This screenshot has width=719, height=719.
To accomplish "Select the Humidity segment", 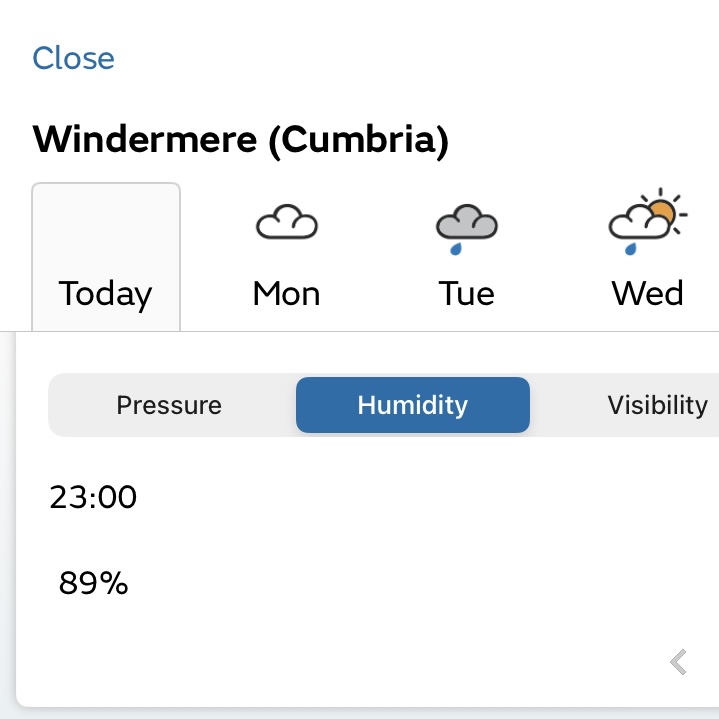I will (412, 405).
